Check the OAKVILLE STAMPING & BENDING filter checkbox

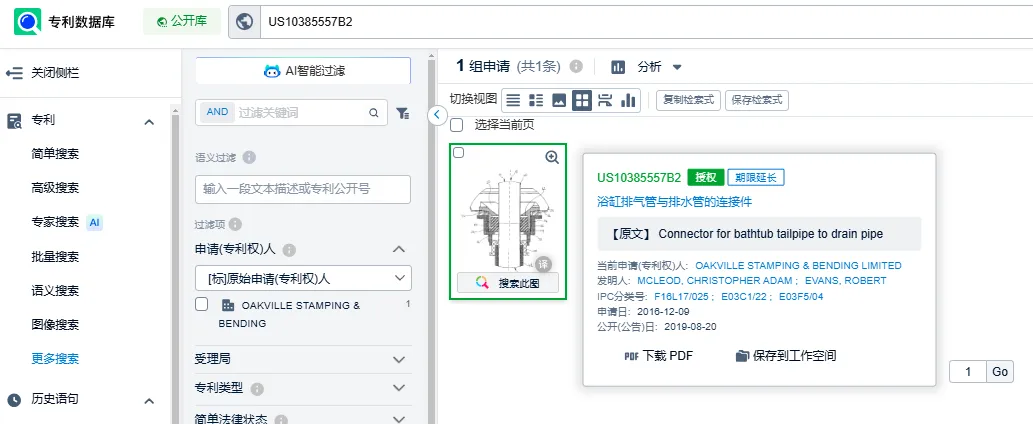pos(202,304)
